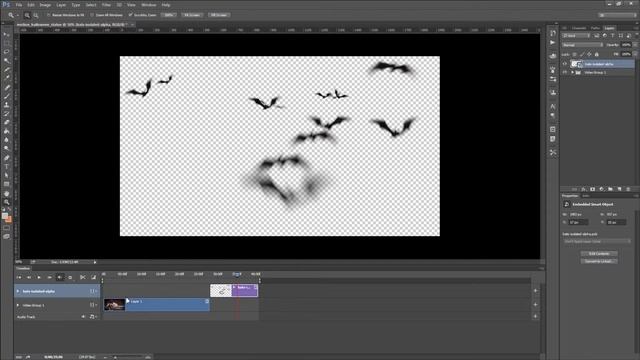This screenshot has width=640, height=360.
Task: Click Edit Contents in Properties panel
Action: click(599, 254)
